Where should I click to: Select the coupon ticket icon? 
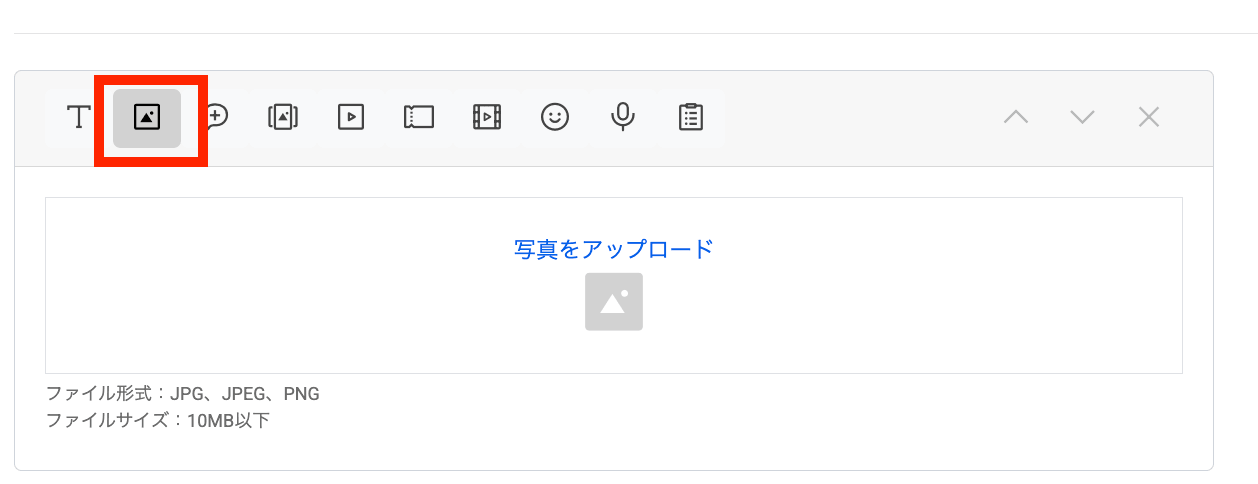[x=419, y=118]
